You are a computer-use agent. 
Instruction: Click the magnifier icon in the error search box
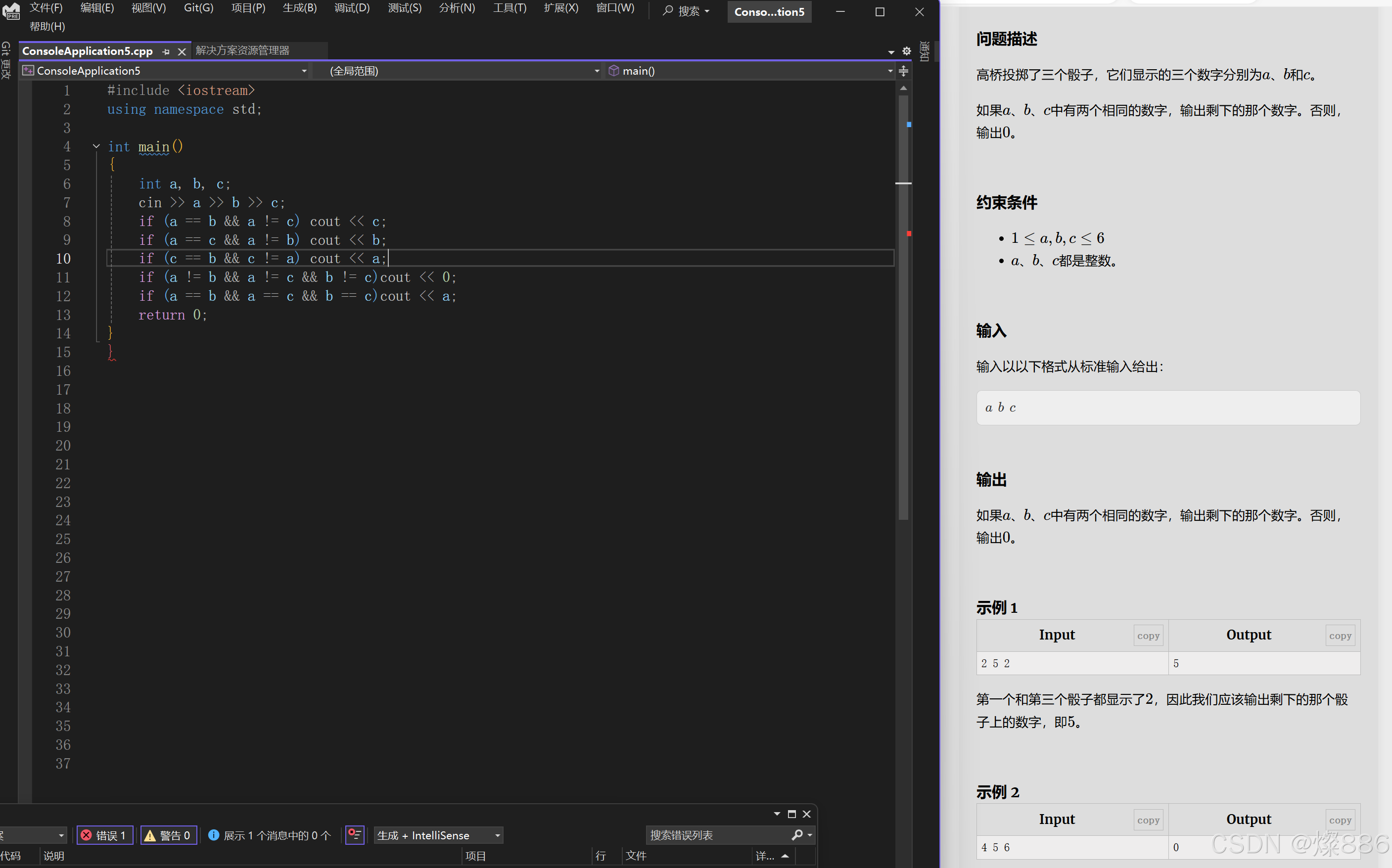[x=797, y=835]
